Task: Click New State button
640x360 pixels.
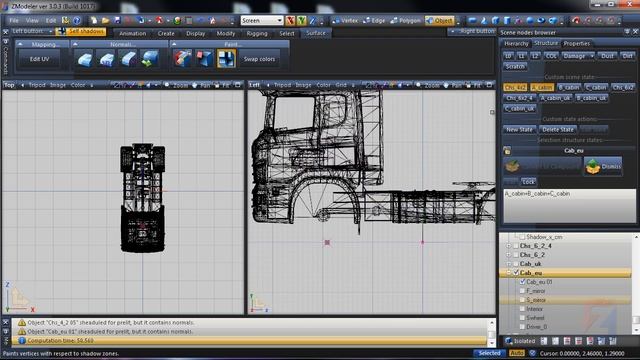Action: point(519,129)
